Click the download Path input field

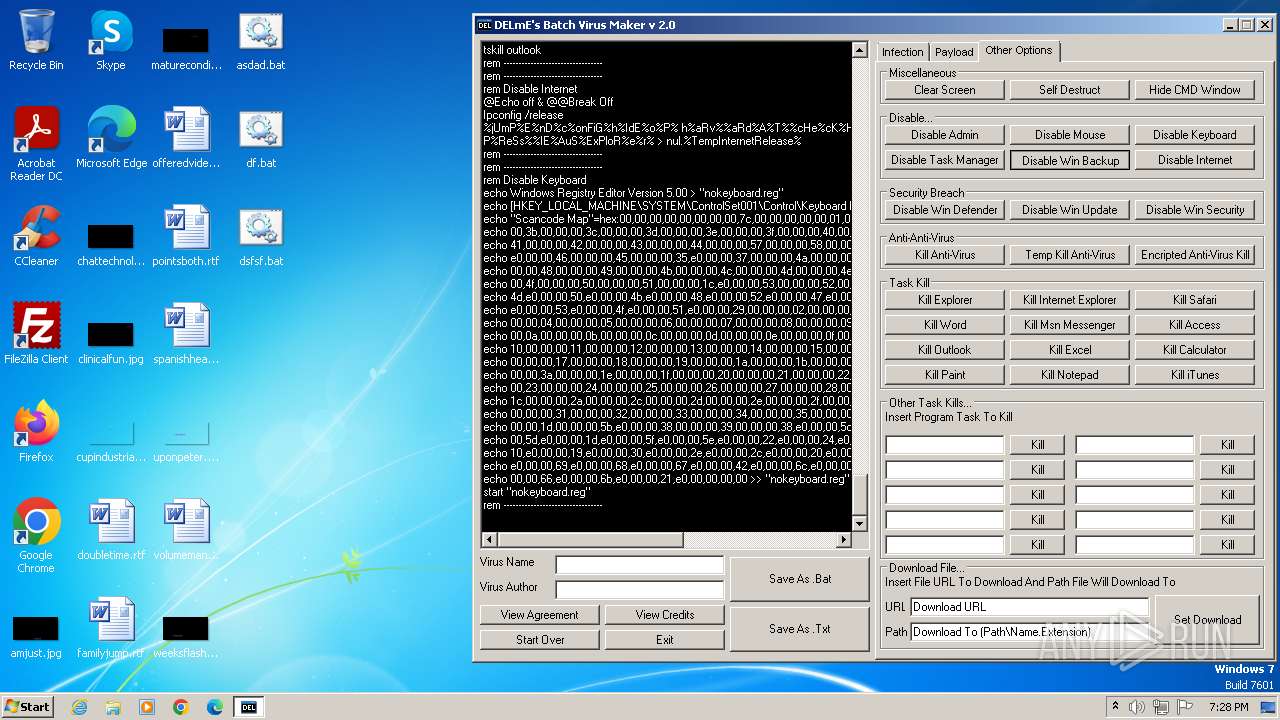click(x=1030, y=632)
